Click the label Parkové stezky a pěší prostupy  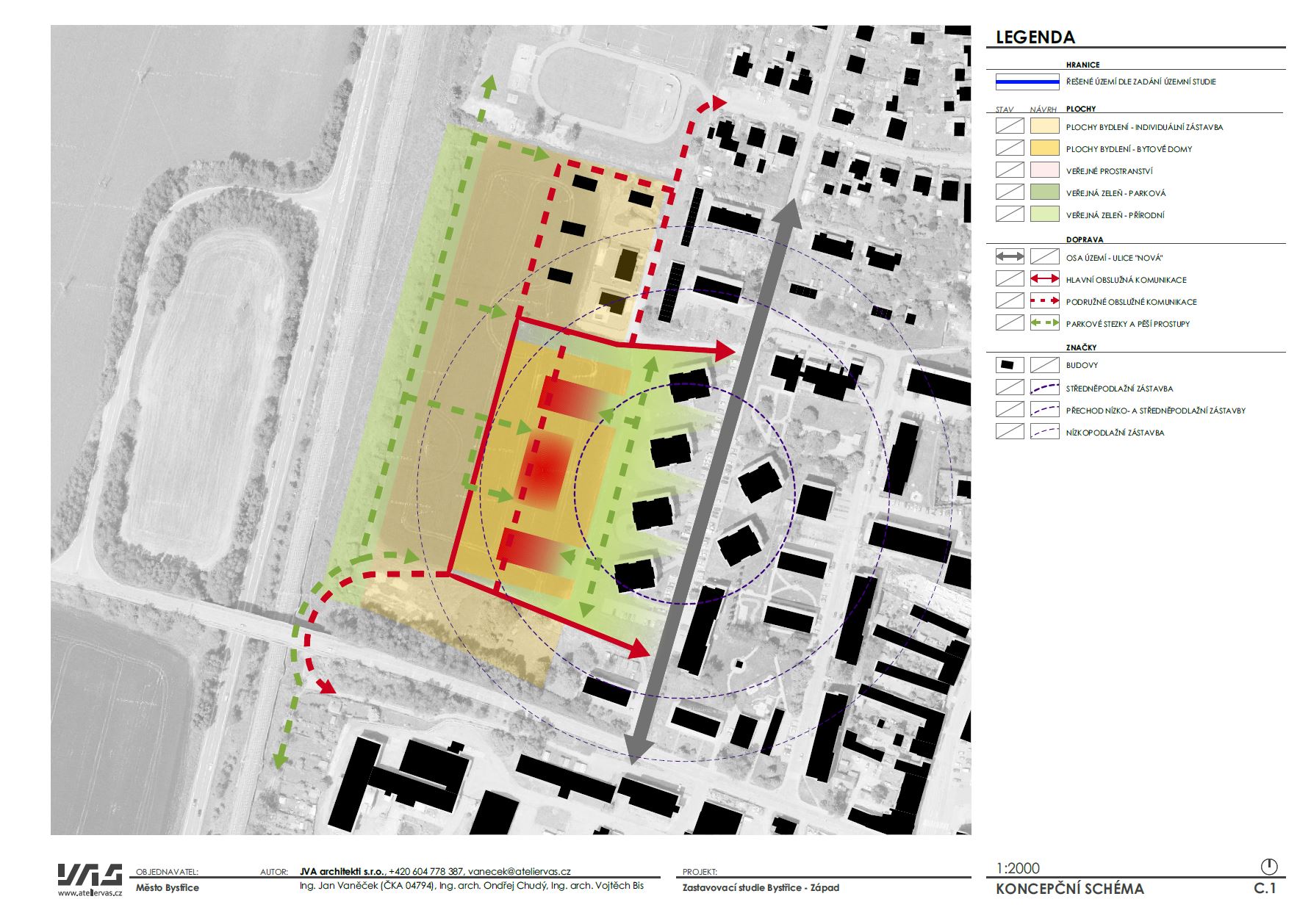coord(1127,324)
